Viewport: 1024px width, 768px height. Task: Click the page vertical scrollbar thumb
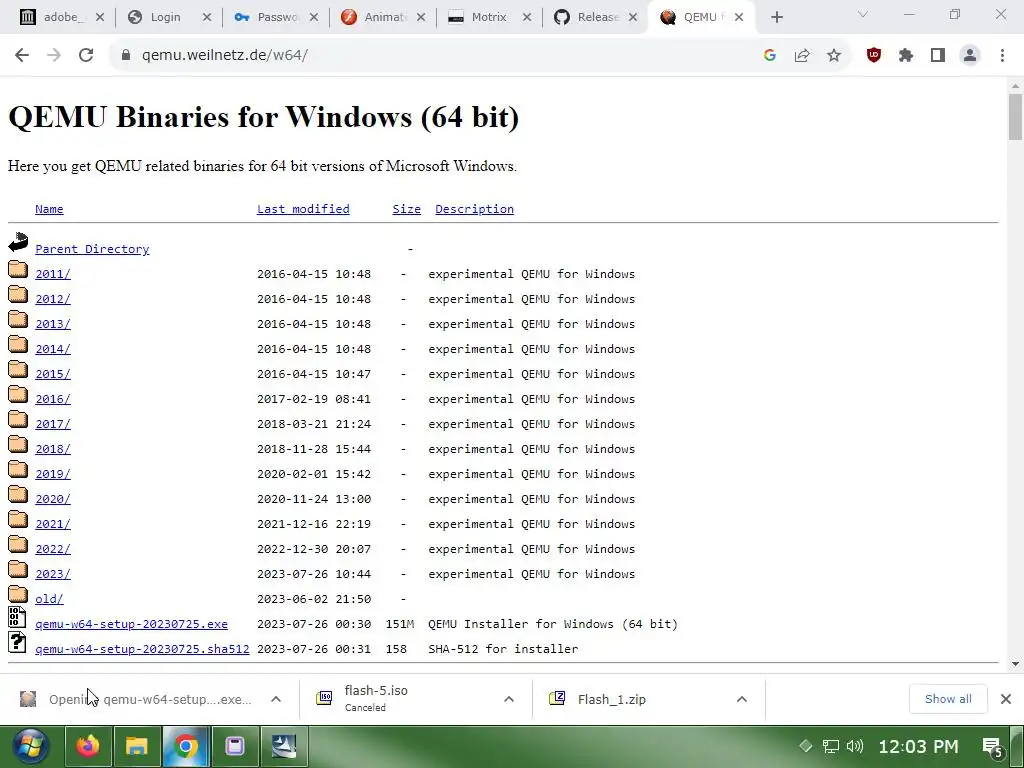pyautogui.click(x=1015, y=117)
